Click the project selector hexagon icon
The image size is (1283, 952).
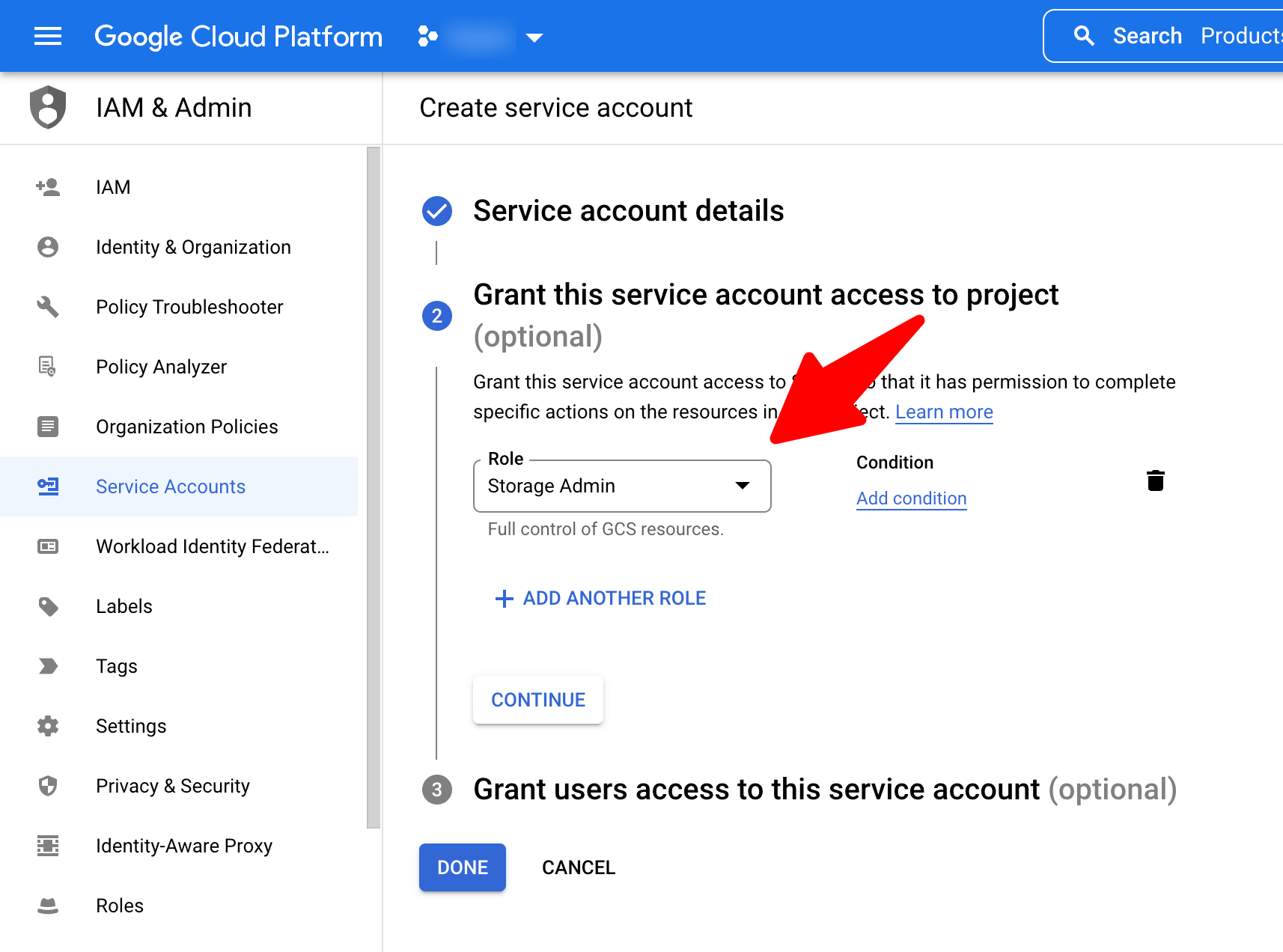(427, 36)
